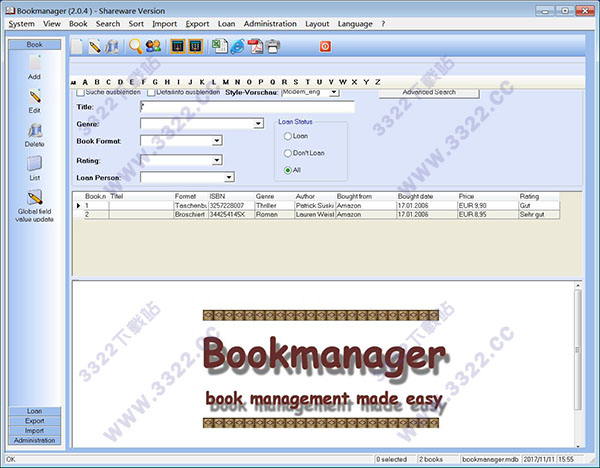This screenshot has width=600, height=468.
Task: Click the preview scrollbar down arrow
Action: tap(578, 446)
